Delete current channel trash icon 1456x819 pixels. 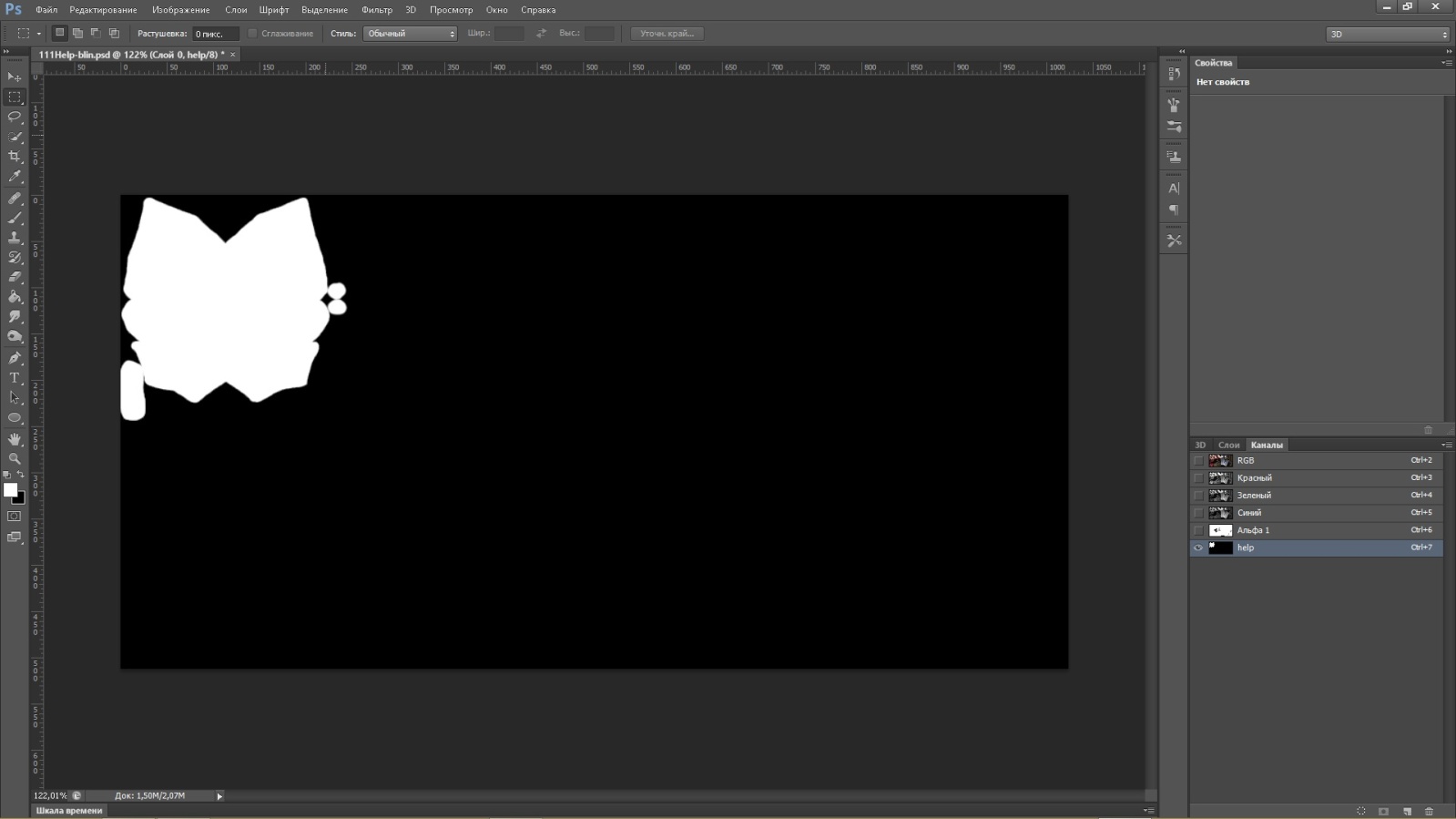[x=1429, y=811]
